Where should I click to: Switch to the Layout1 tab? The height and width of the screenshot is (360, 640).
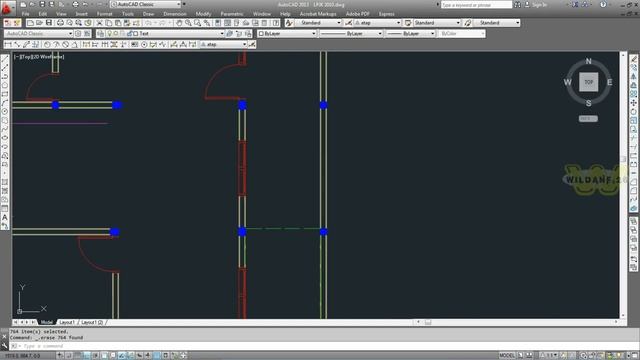tap(67, 322)
